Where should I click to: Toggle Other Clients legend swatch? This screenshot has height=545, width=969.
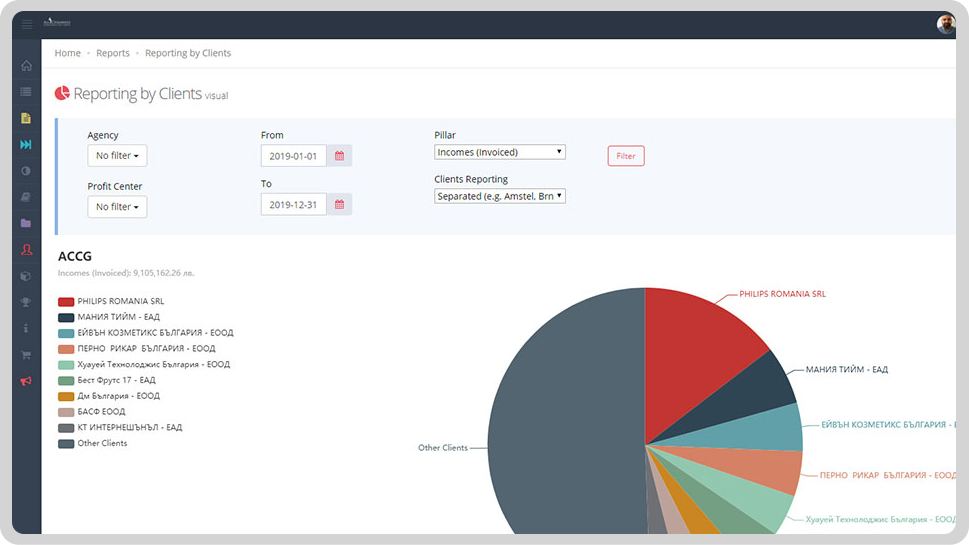point(66,444)
